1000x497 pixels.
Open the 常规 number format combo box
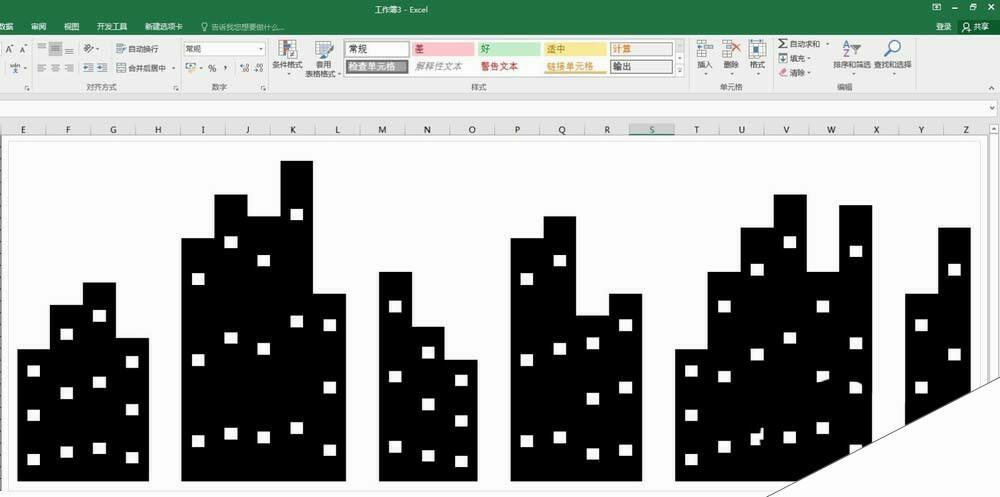[224, 48]
